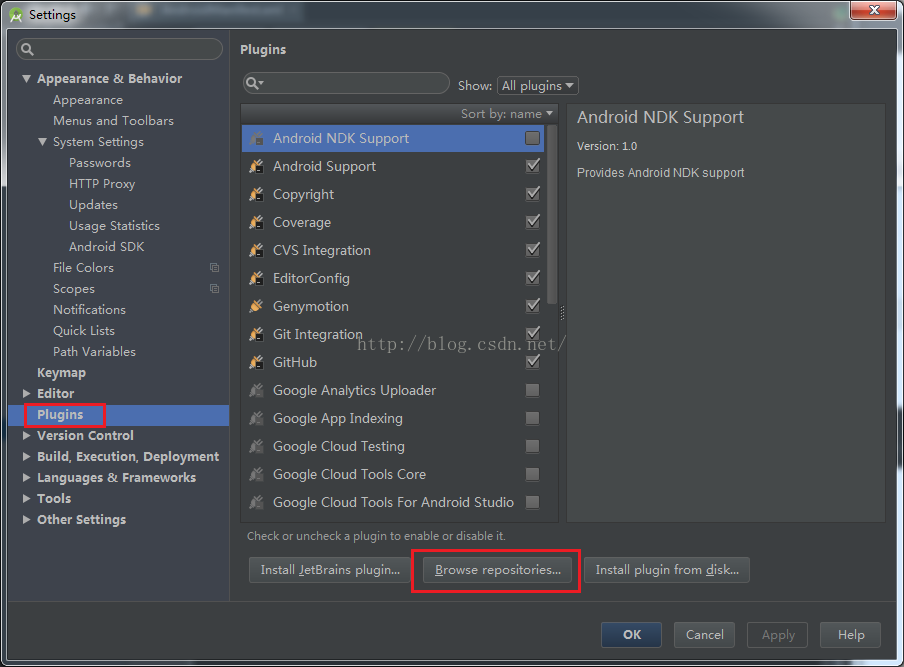Click the Google App Indexing plugin icon
The width and height of the screenshot is (904, 667).
(x=257, y=419)
